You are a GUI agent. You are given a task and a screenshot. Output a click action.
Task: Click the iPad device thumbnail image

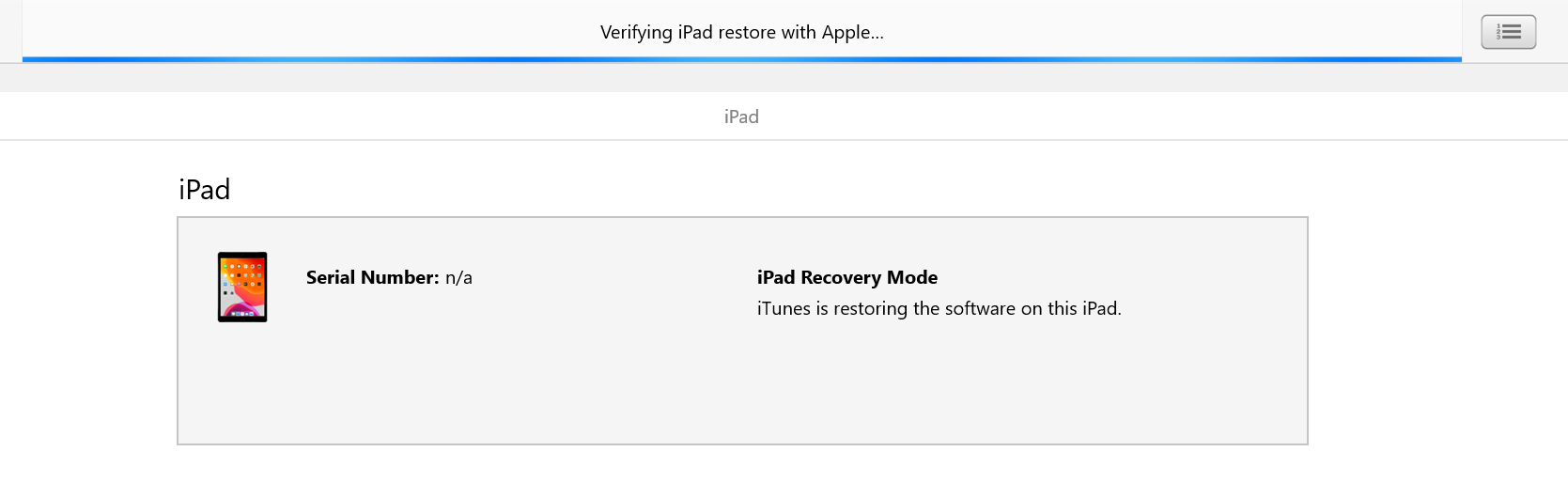point(242,287)
